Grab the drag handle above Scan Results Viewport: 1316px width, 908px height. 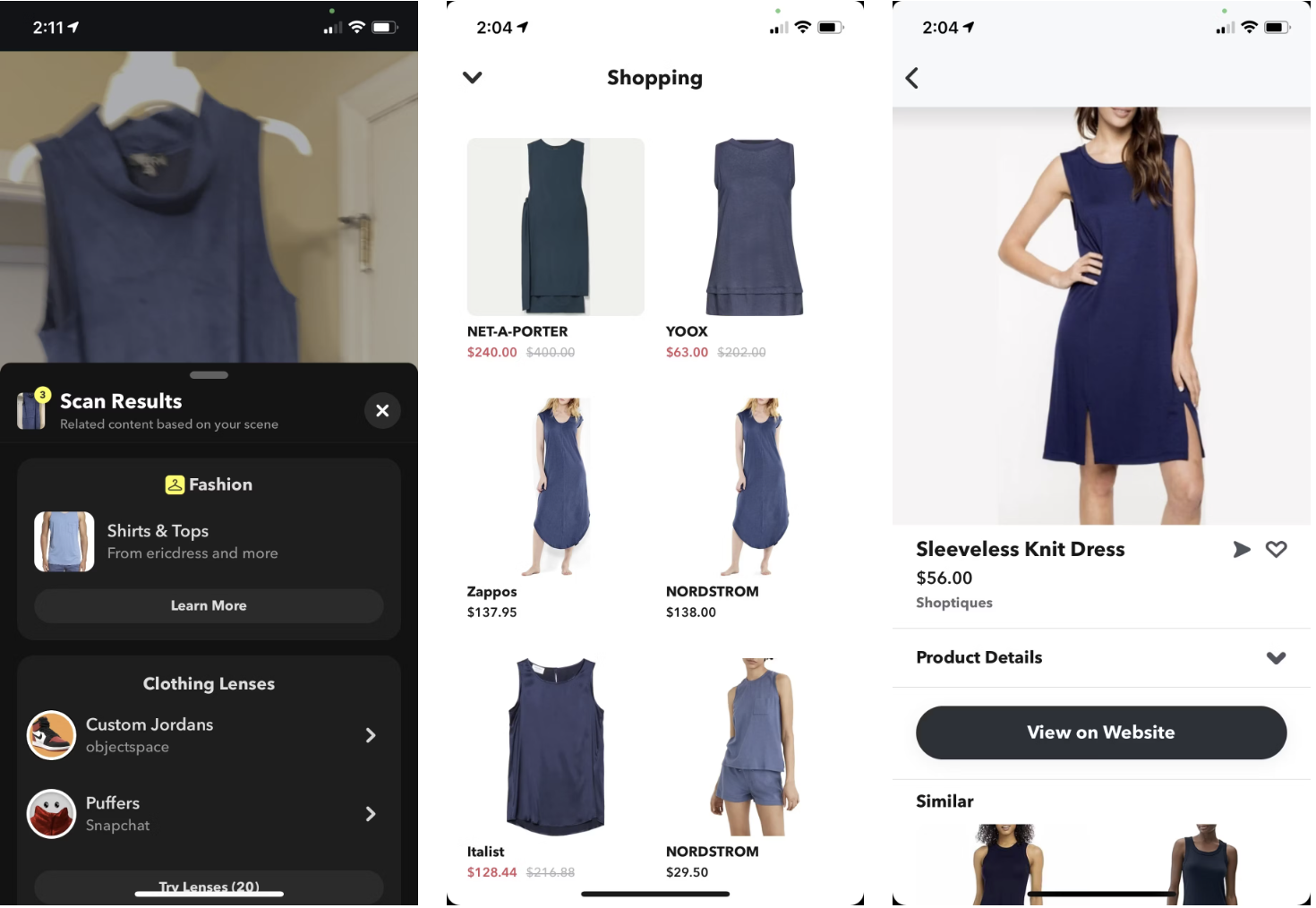209,375
